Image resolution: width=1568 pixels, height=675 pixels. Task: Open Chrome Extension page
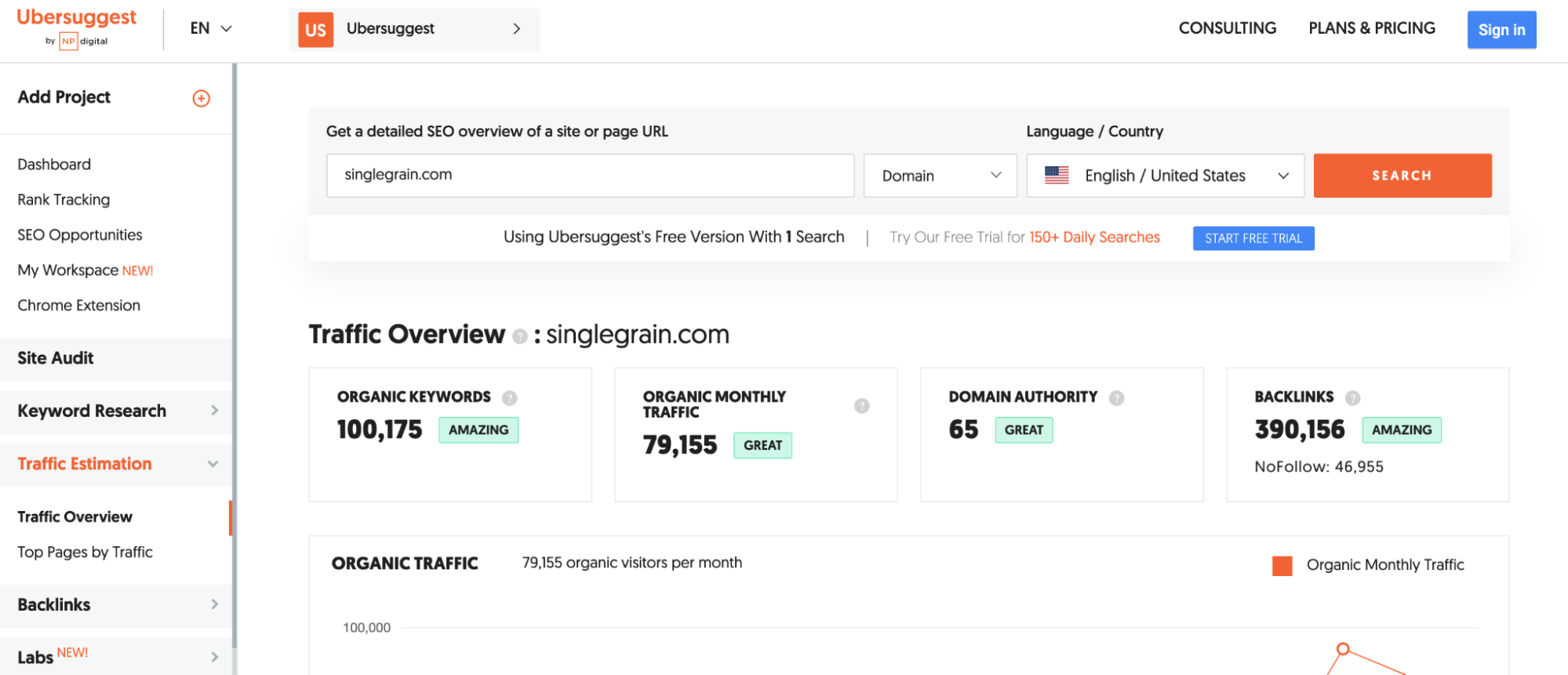point(78,305)
